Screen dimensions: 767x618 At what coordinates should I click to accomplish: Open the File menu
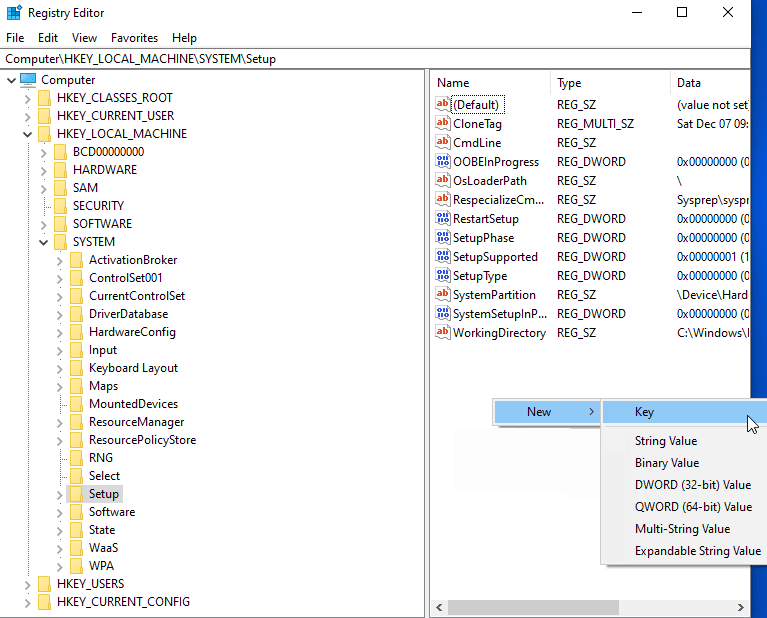[15, 38]
